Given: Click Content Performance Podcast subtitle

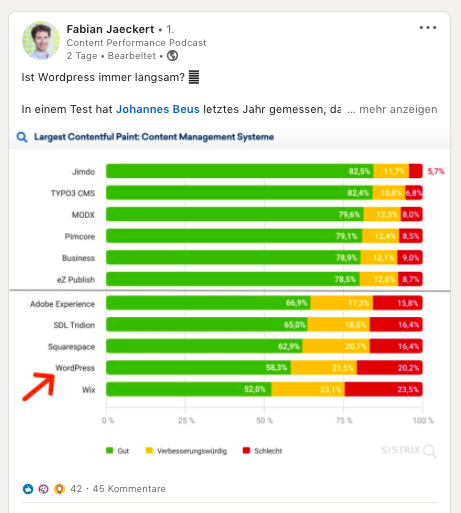Looking at the screenshot, I should click(x=136, y=43).
